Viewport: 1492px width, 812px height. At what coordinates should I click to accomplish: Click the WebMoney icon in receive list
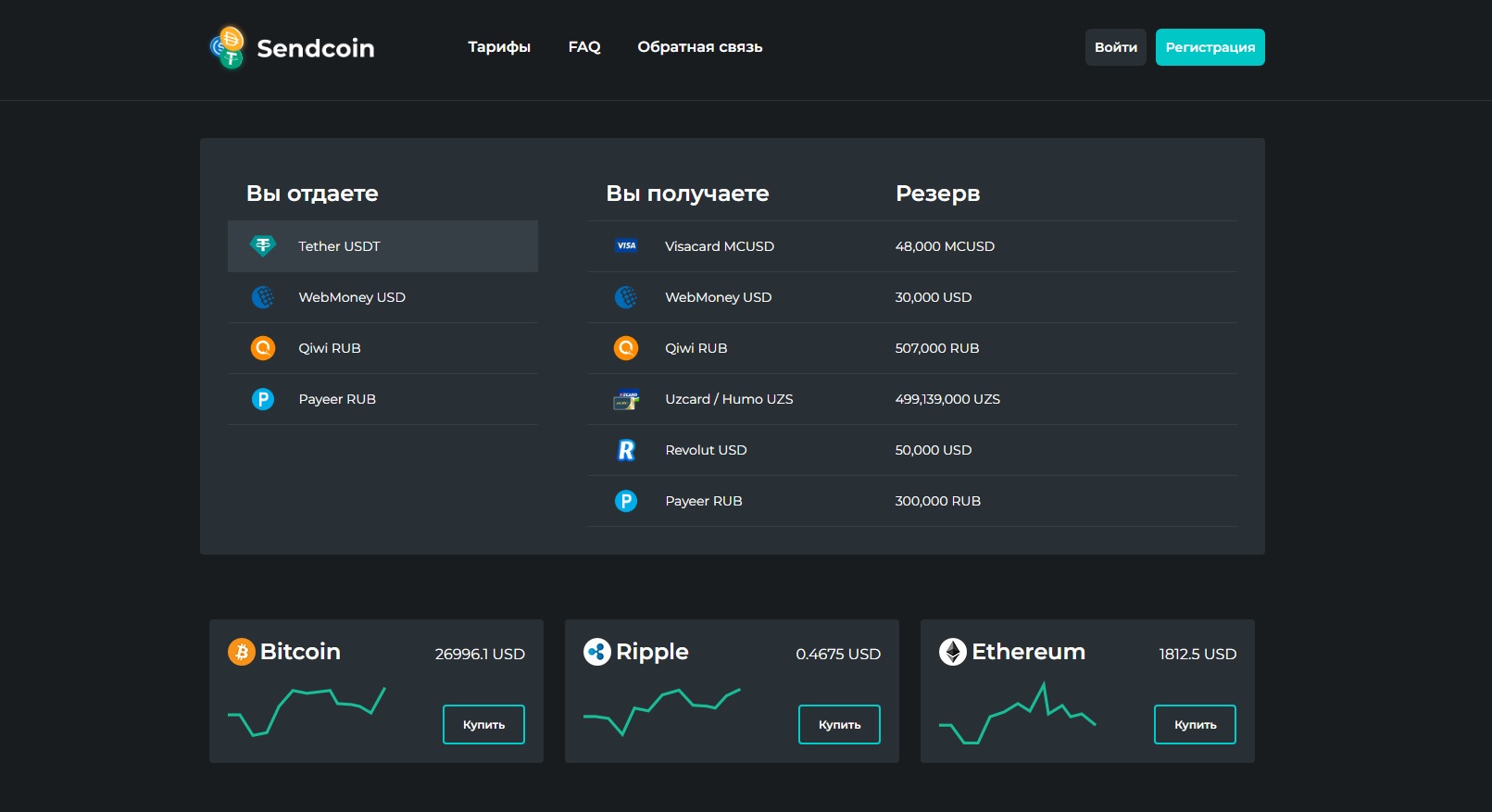626,297
